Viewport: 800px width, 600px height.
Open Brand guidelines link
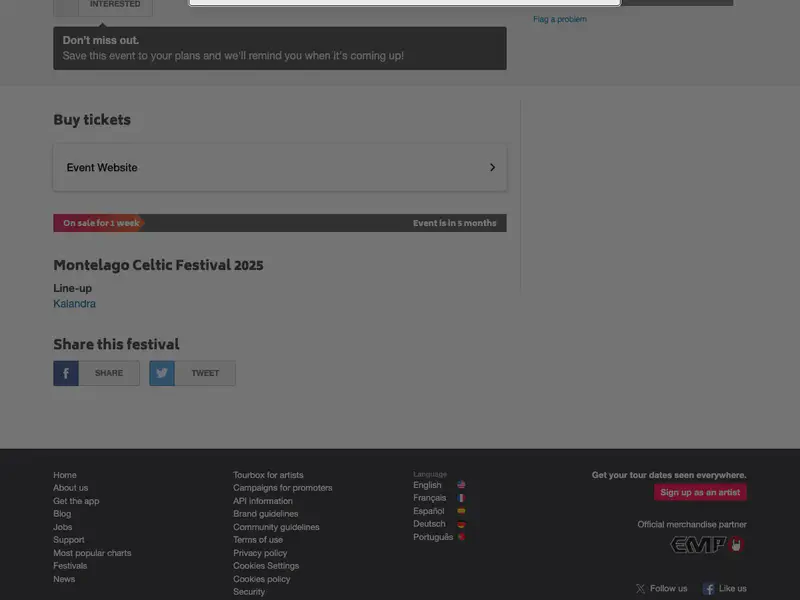[x=266, y=514]
